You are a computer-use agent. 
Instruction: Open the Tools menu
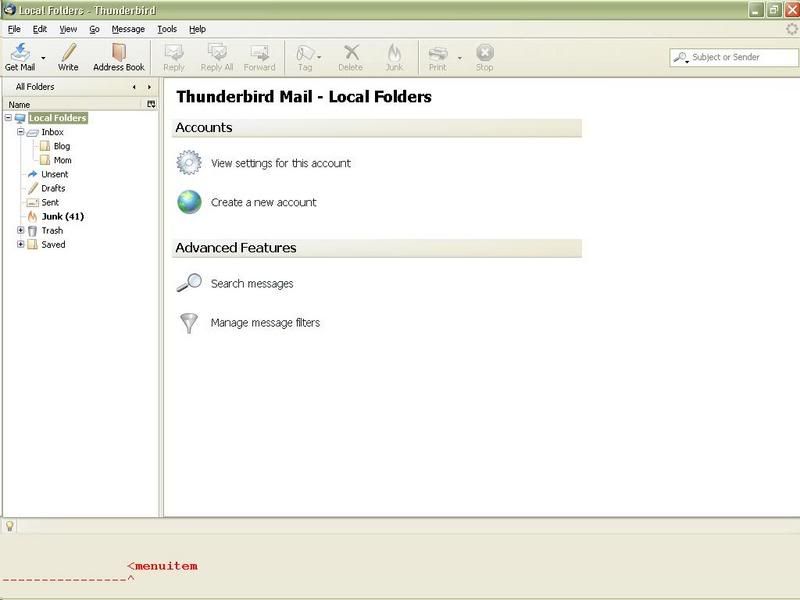[x=167, y=29]
